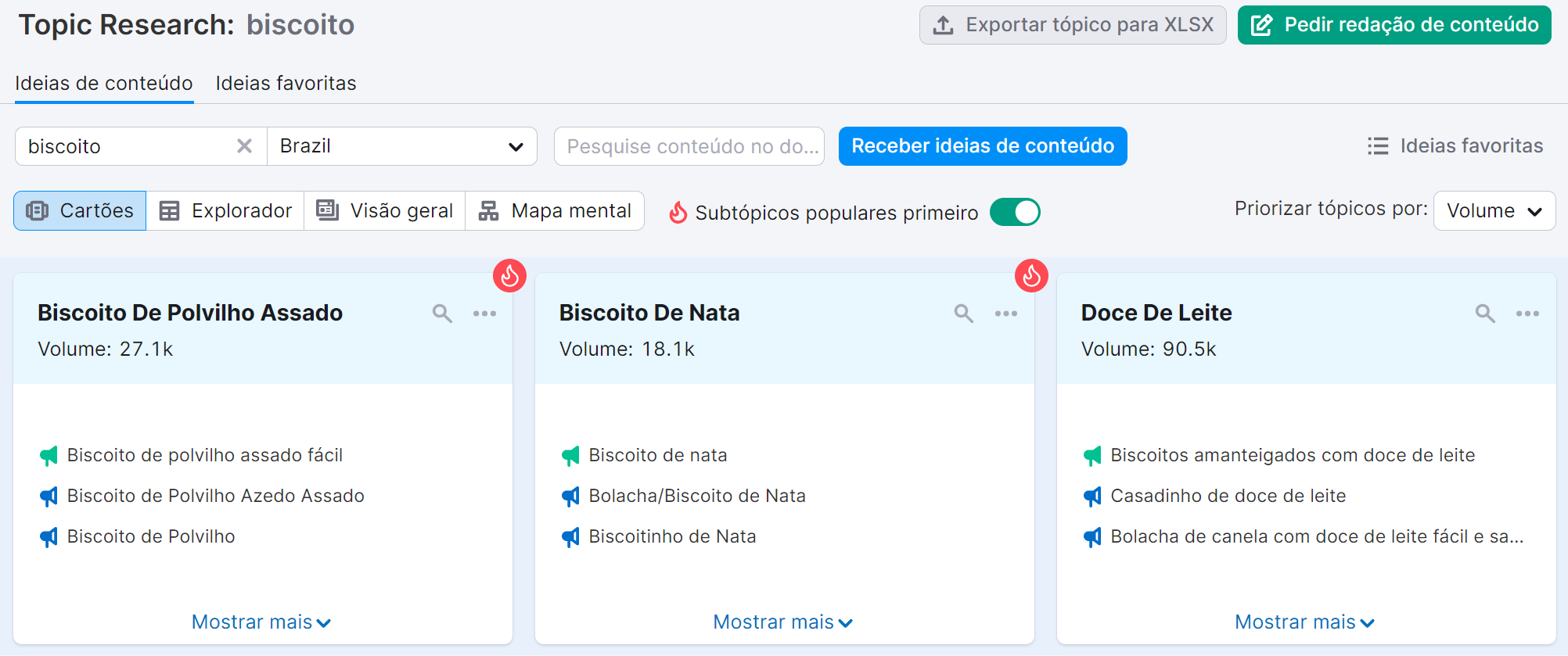Click search icon on Biscoito De Polvilho Assado card

point(442,314)
